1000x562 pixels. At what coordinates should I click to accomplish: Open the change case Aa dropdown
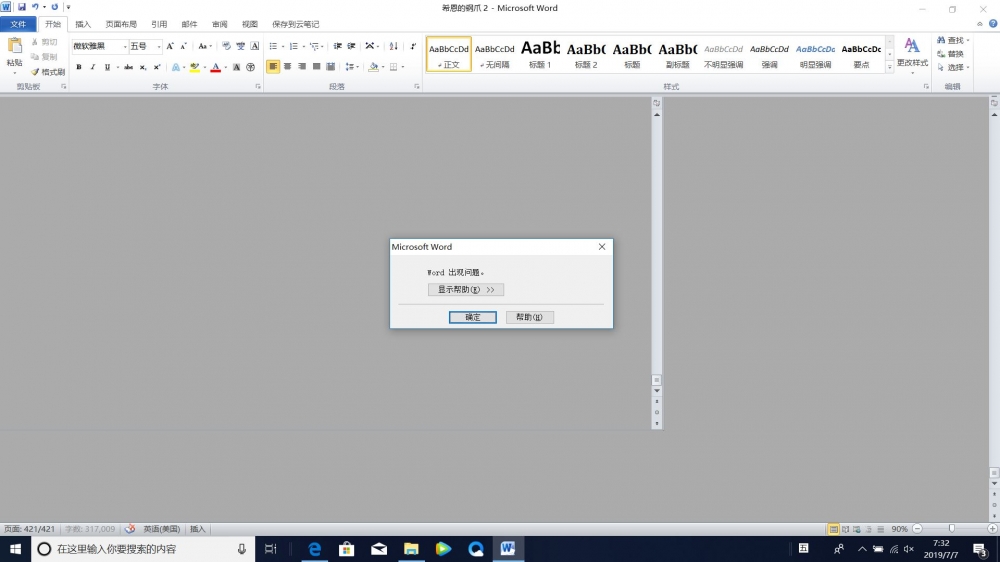pos(204,46)
